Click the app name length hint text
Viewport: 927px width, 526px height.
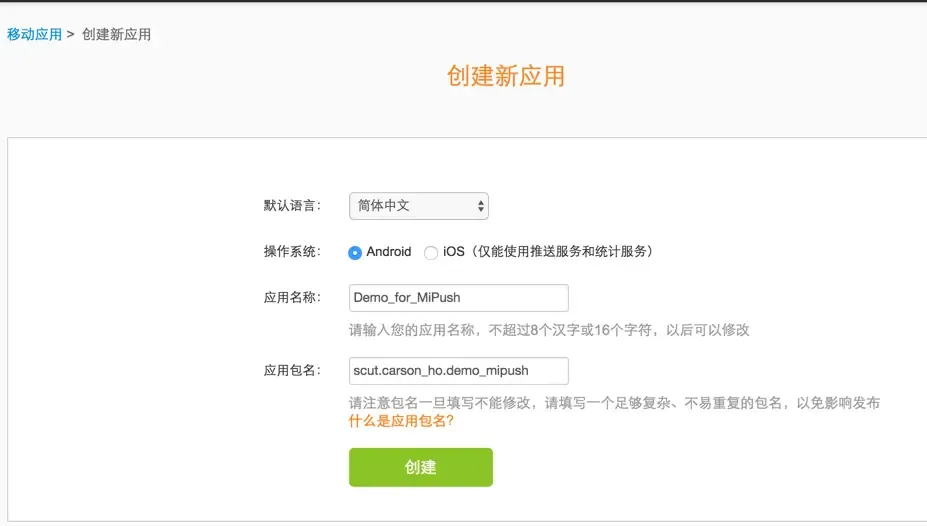tap(549, 330)
